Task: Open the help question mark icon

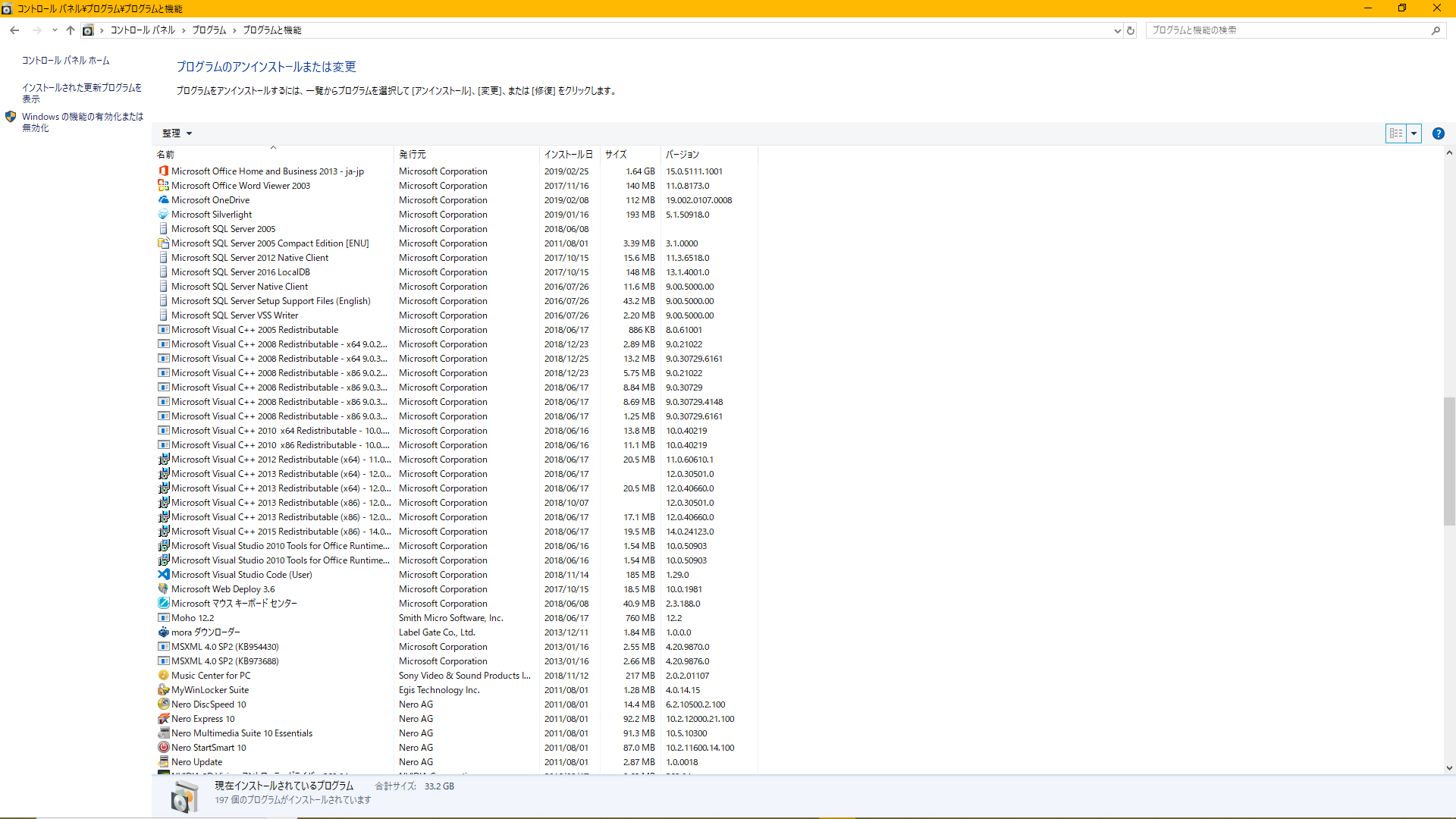Action: pos(1438,133)
